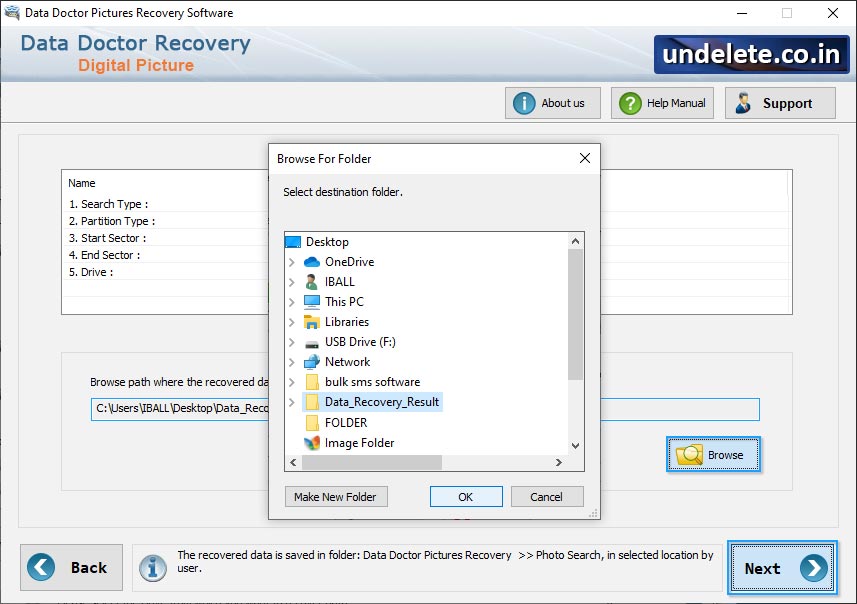The image size is (857, 604).
Task: Choose the Image Folder item
Action: 359,443
